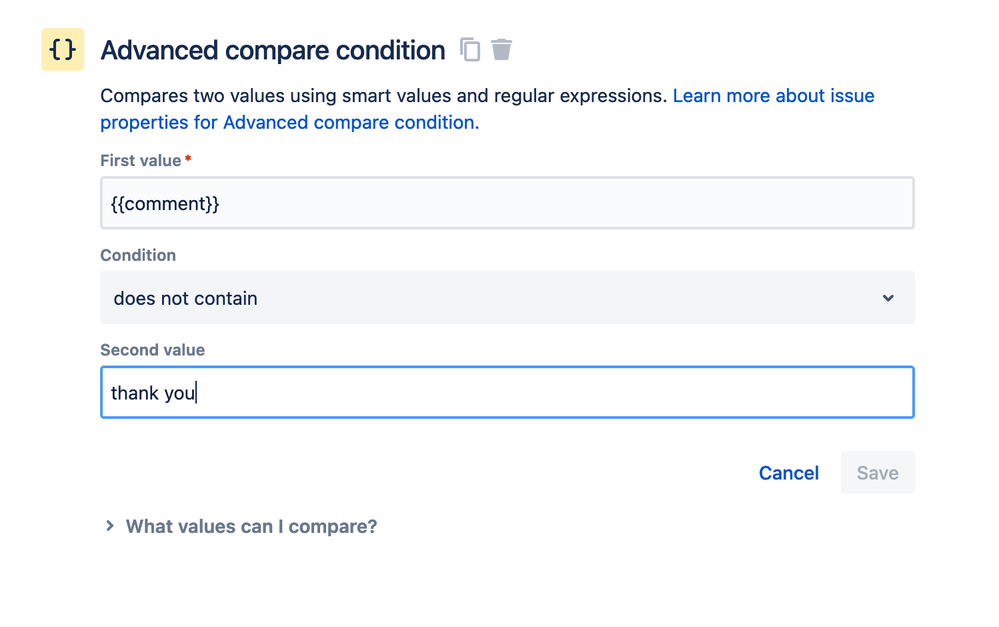The width and height of the screenshot is (999, 627).
Task: Click the red required asterisk next to First value
Action: coord(188,159)
